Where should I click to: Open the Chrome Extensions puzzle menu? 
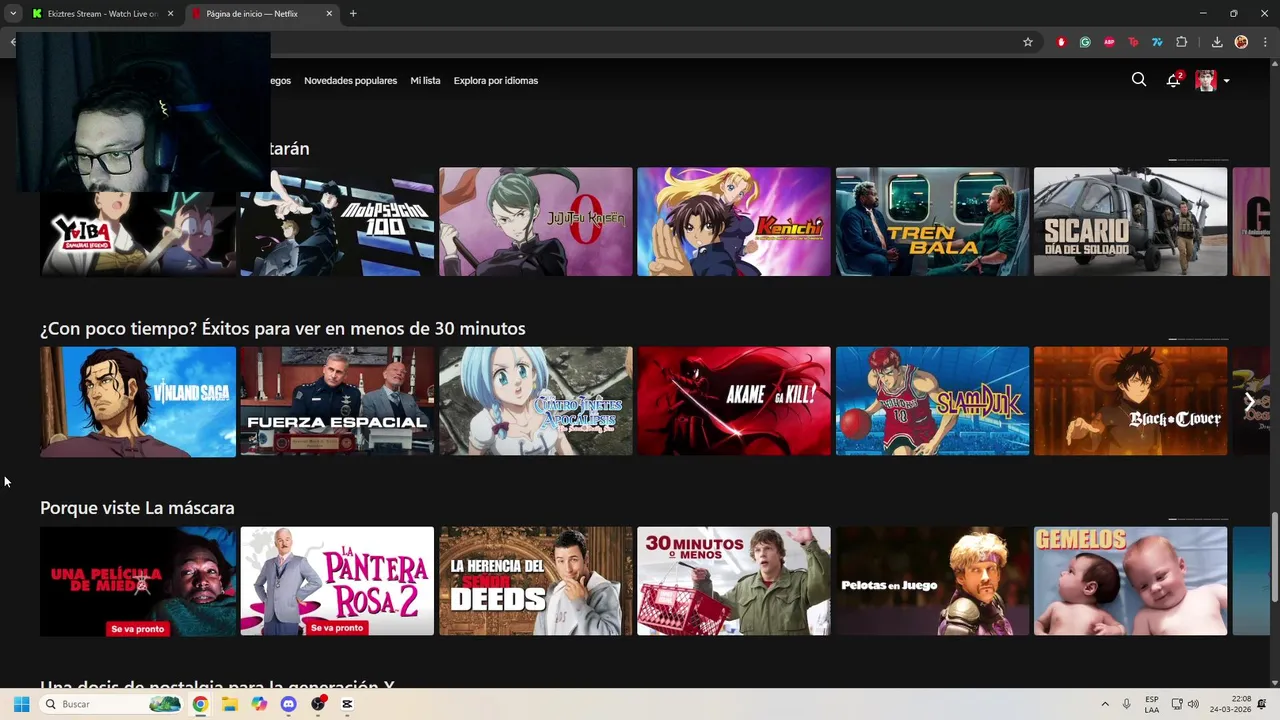(1181, 42)
